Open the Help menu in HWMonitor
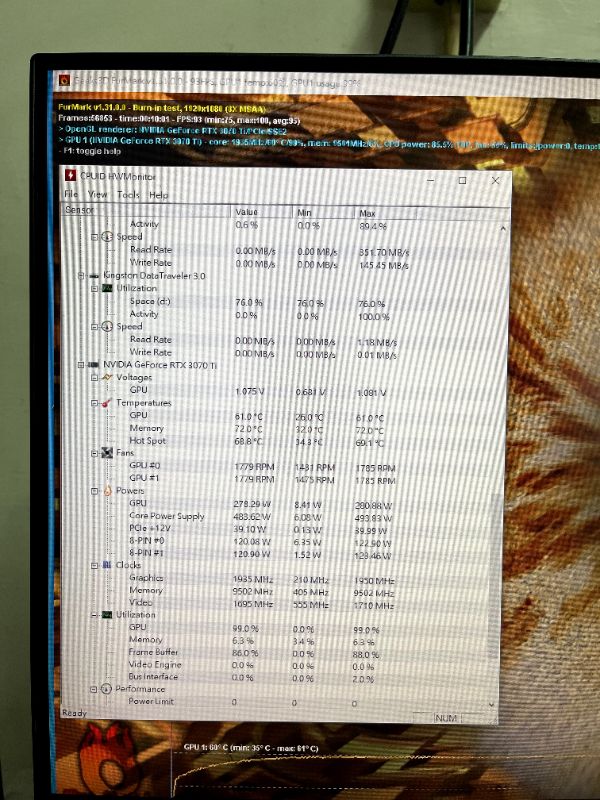 click(158, 195)
